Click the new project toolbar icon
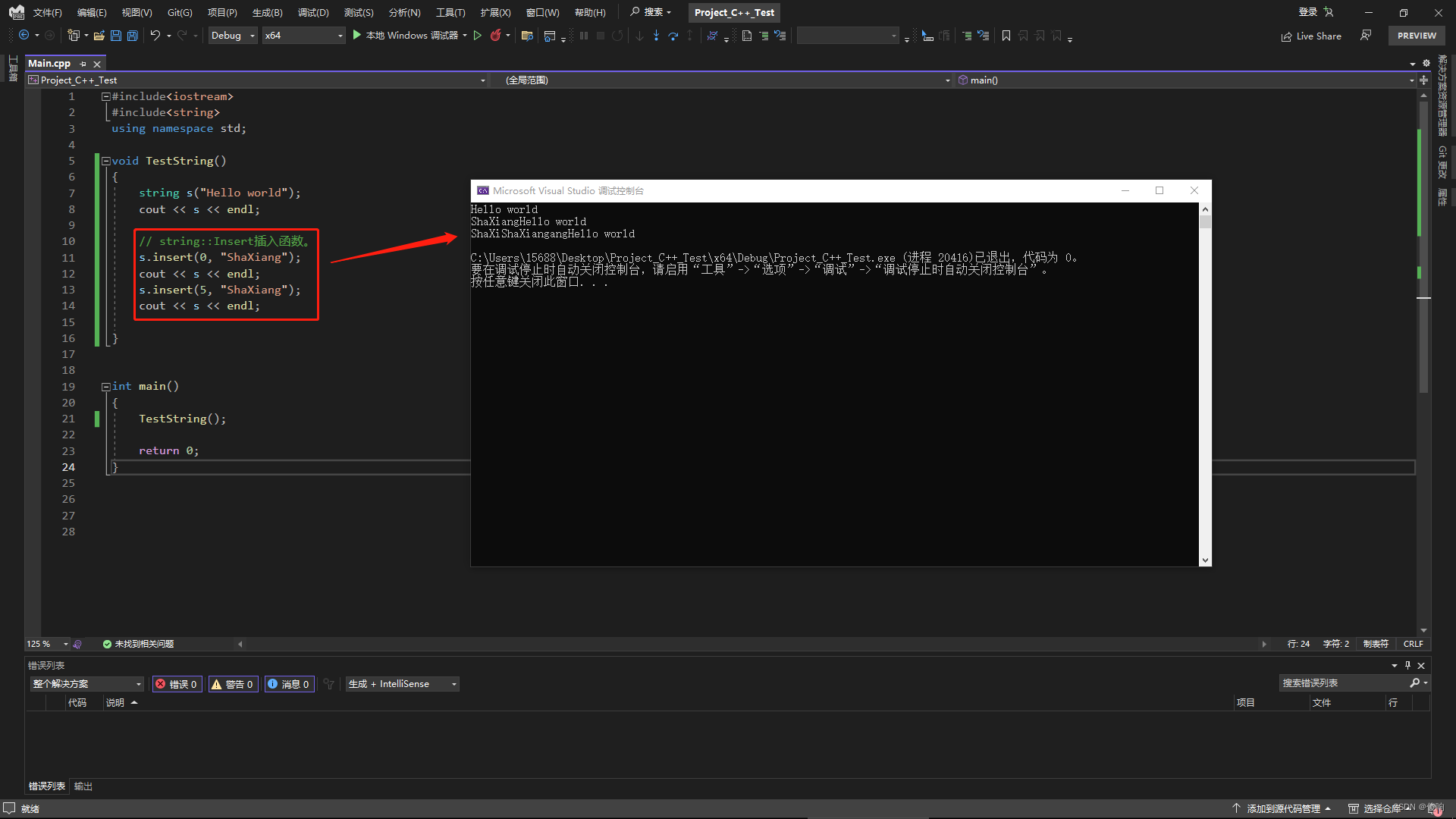 tap(74, 36)
